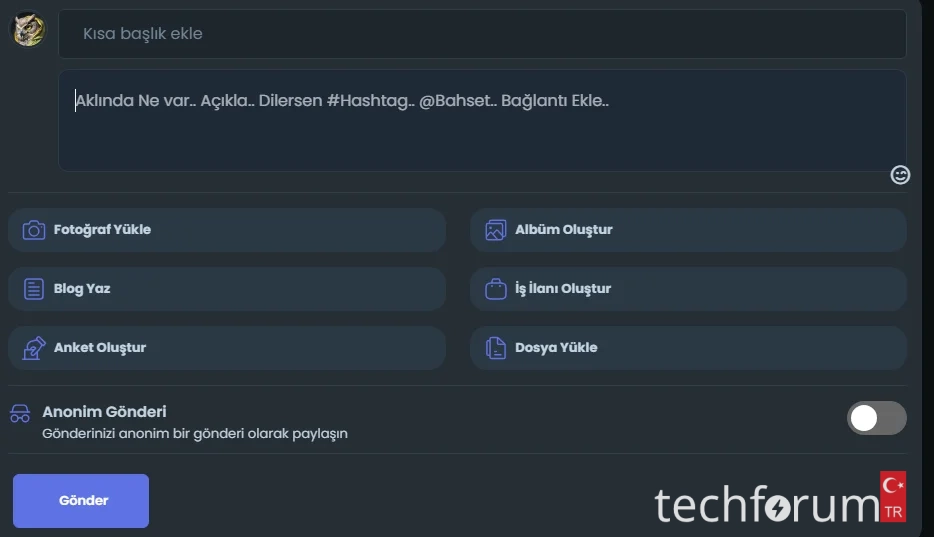Viewport: 934px width, 537px height.
Task: Click the album picture icon
Action: pyautogui.click(x=495, y=230)
